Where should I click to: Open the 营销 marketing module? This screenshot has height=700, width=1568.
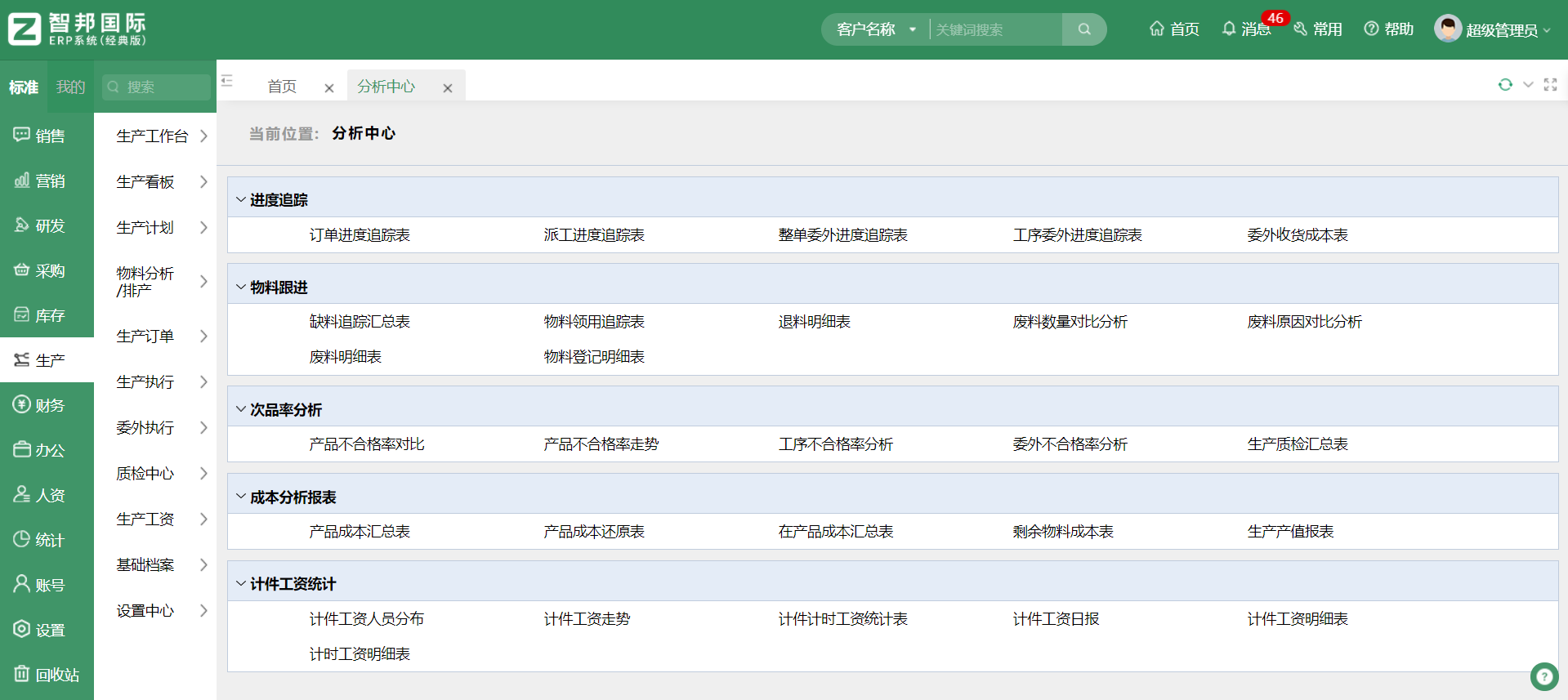point(47,181)
